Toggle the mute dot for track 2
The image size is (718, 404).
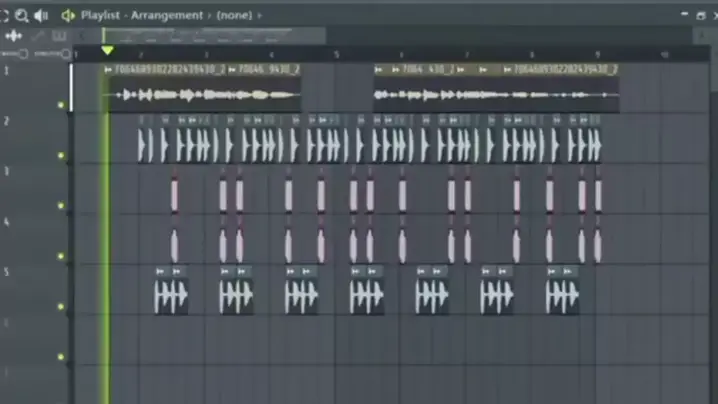[x=61, y=155]
